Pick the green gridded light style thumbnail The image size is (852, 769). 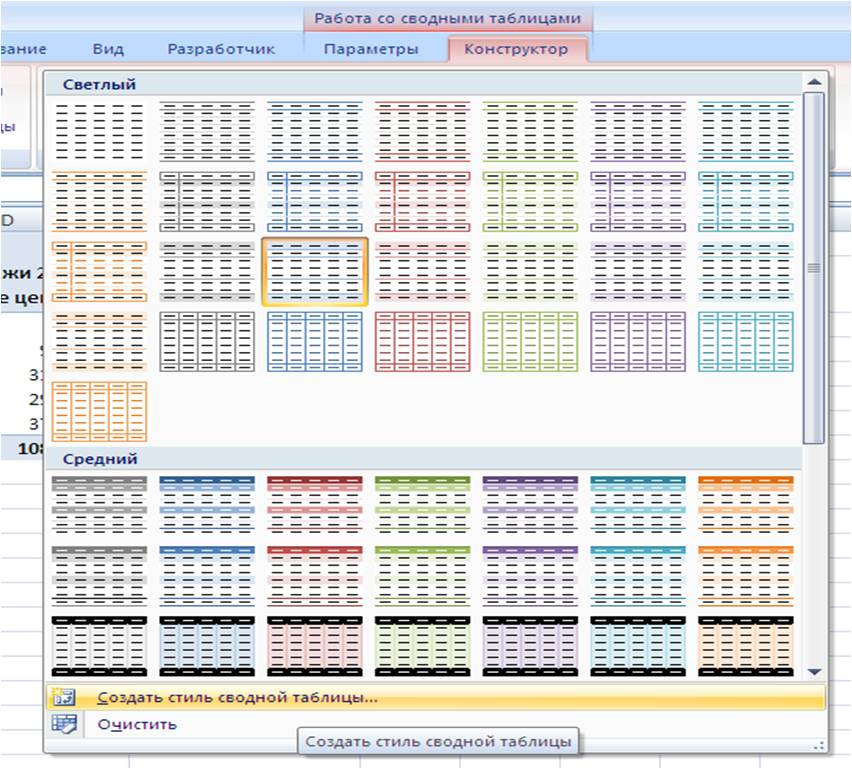(x=530, y=341)
